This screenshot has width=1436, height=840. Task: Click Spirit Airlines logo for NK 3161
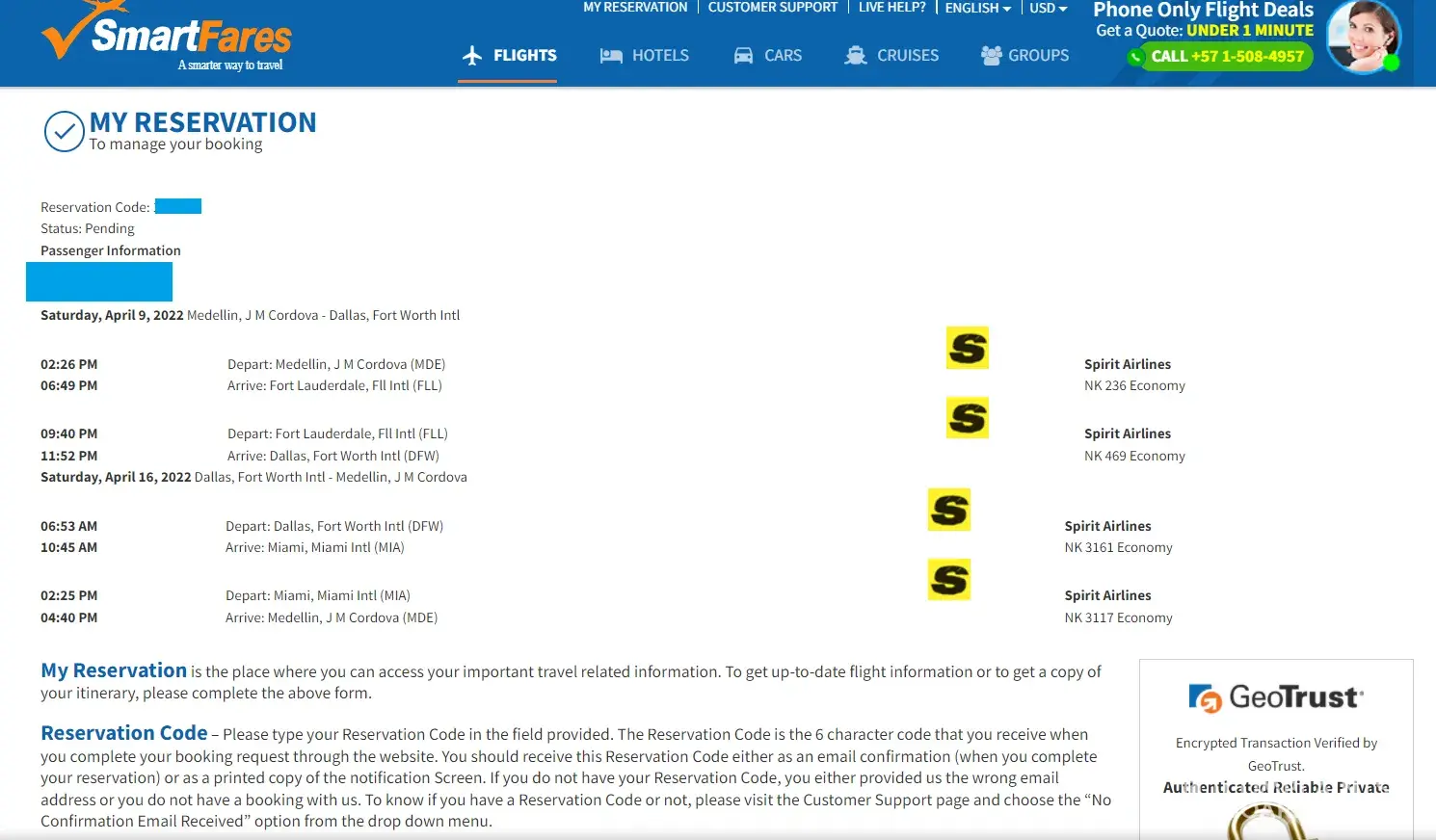(949, 510)
